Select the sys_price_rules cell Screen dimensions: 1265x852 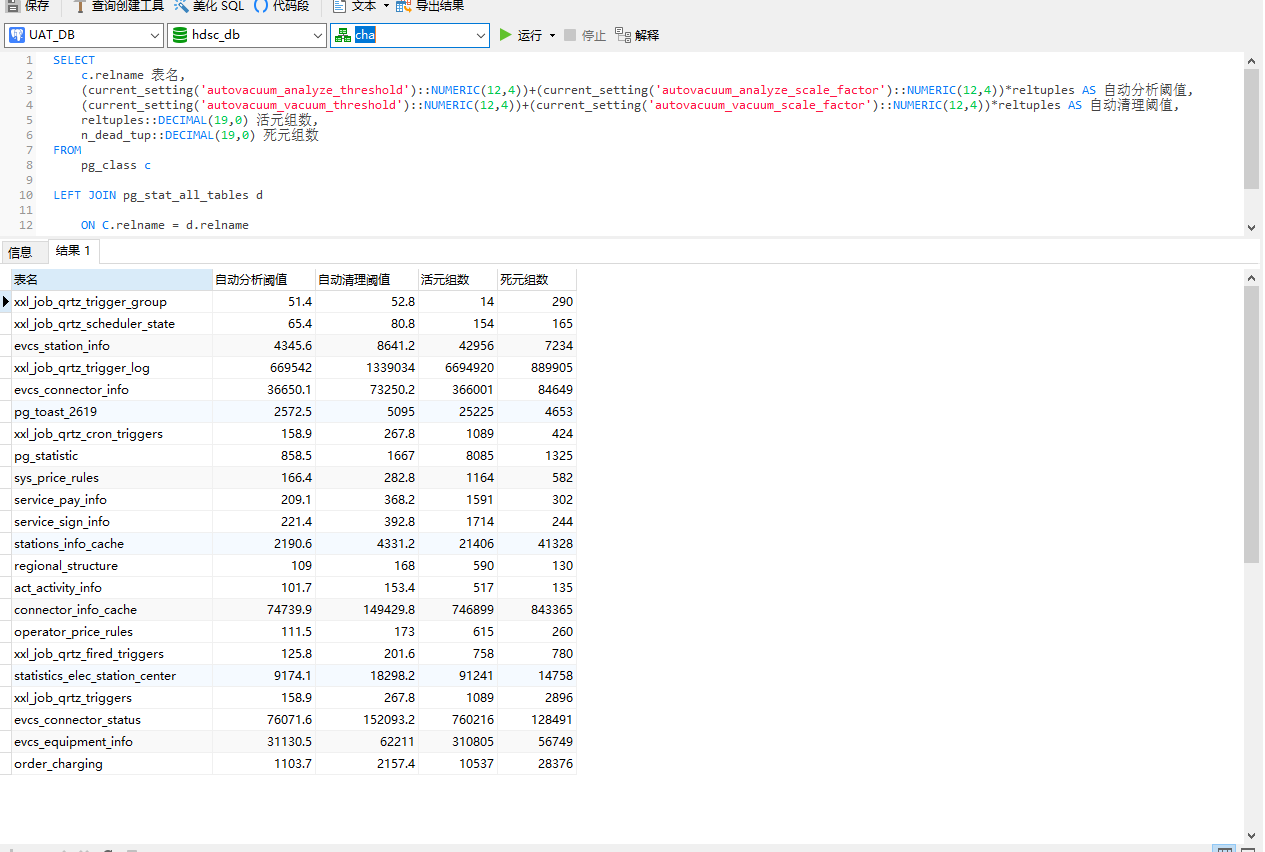click(x=112, y=478)
